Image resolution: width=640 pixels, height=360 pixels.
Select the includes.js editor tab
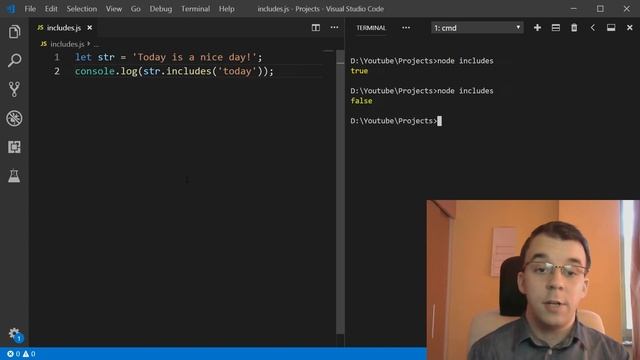(64, 28)
